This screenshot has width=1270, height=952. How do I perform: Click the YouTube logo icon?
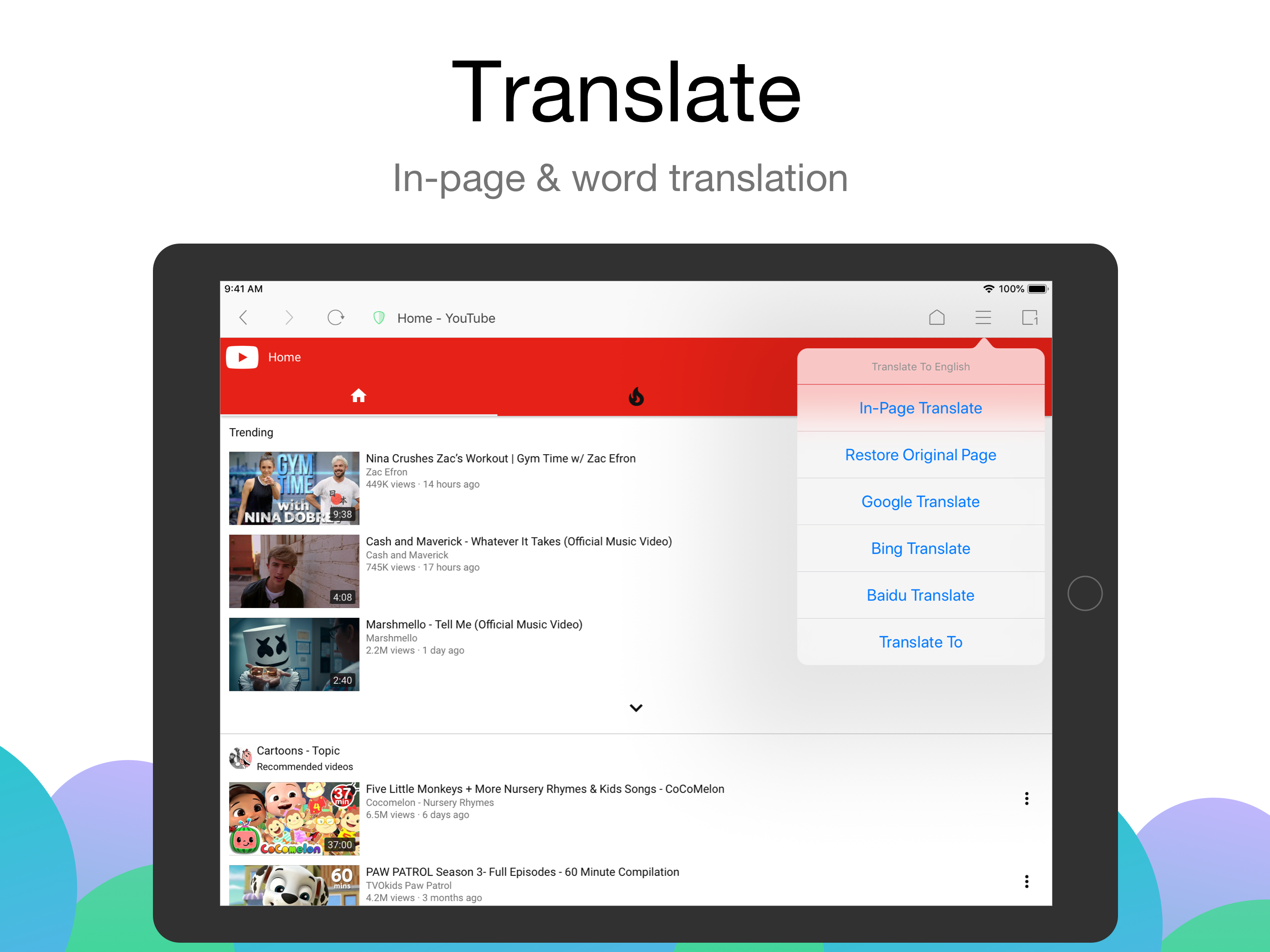click(x=242, y=357)
